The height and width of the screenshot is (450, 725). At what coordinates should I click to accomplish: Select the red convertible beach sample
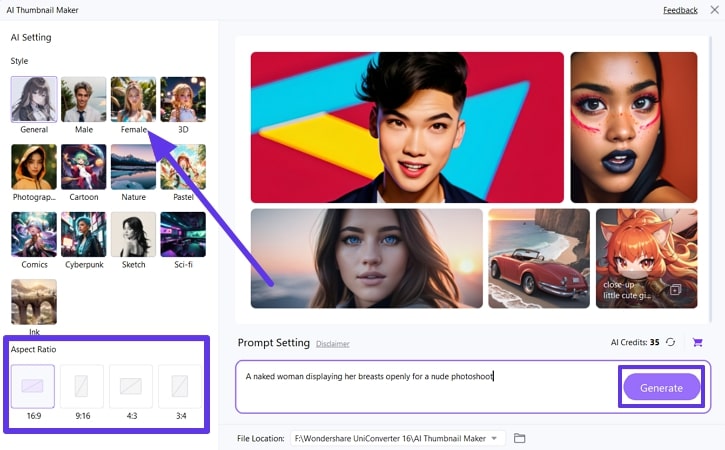[539, 258]
